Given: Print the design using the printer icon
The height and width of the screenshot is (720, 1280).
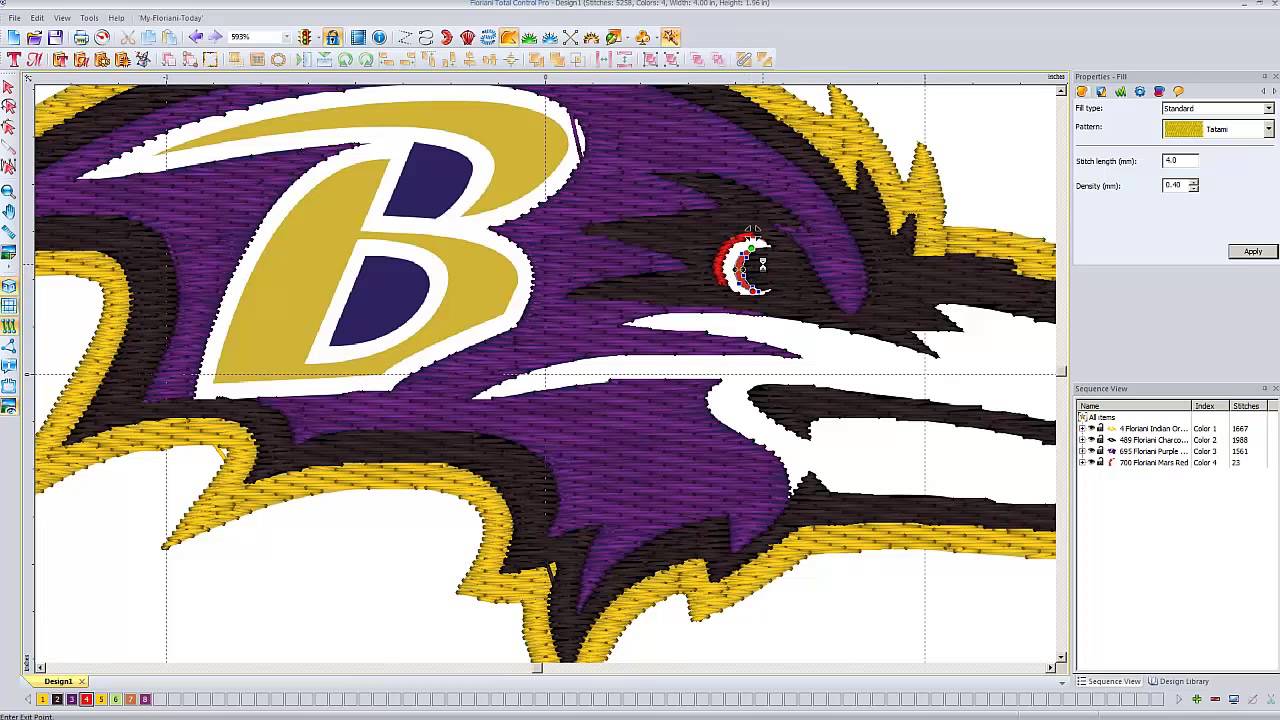Looking at the screenshot, I should pos(81,37).
